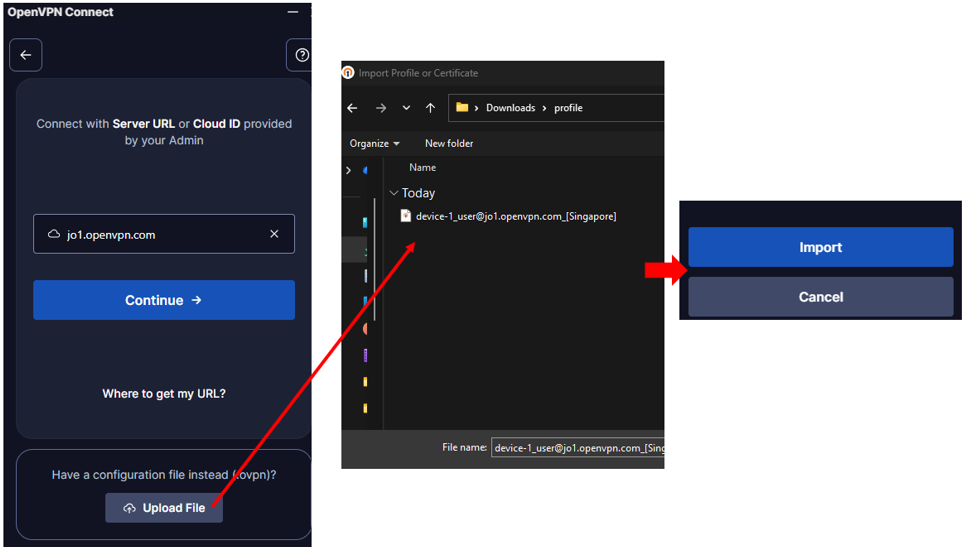The width and height of the screenshot is (962, 547).
Task: Click the Upload File button
Action: 164,508
